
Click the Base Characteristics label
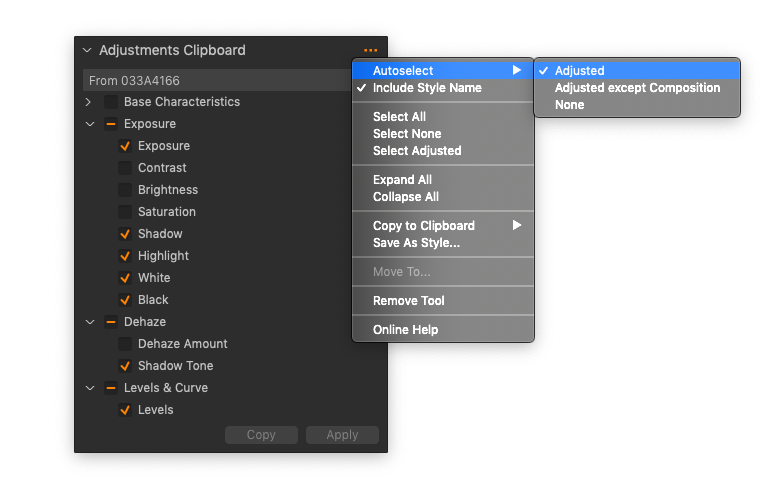[182, 102]
